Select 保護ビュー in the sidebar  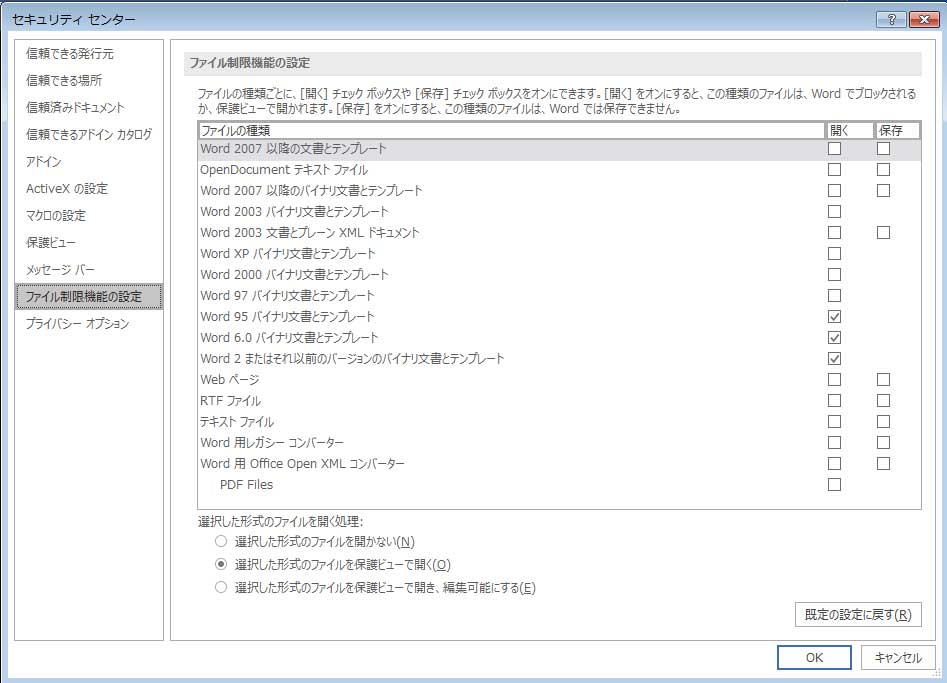point(51,243)
